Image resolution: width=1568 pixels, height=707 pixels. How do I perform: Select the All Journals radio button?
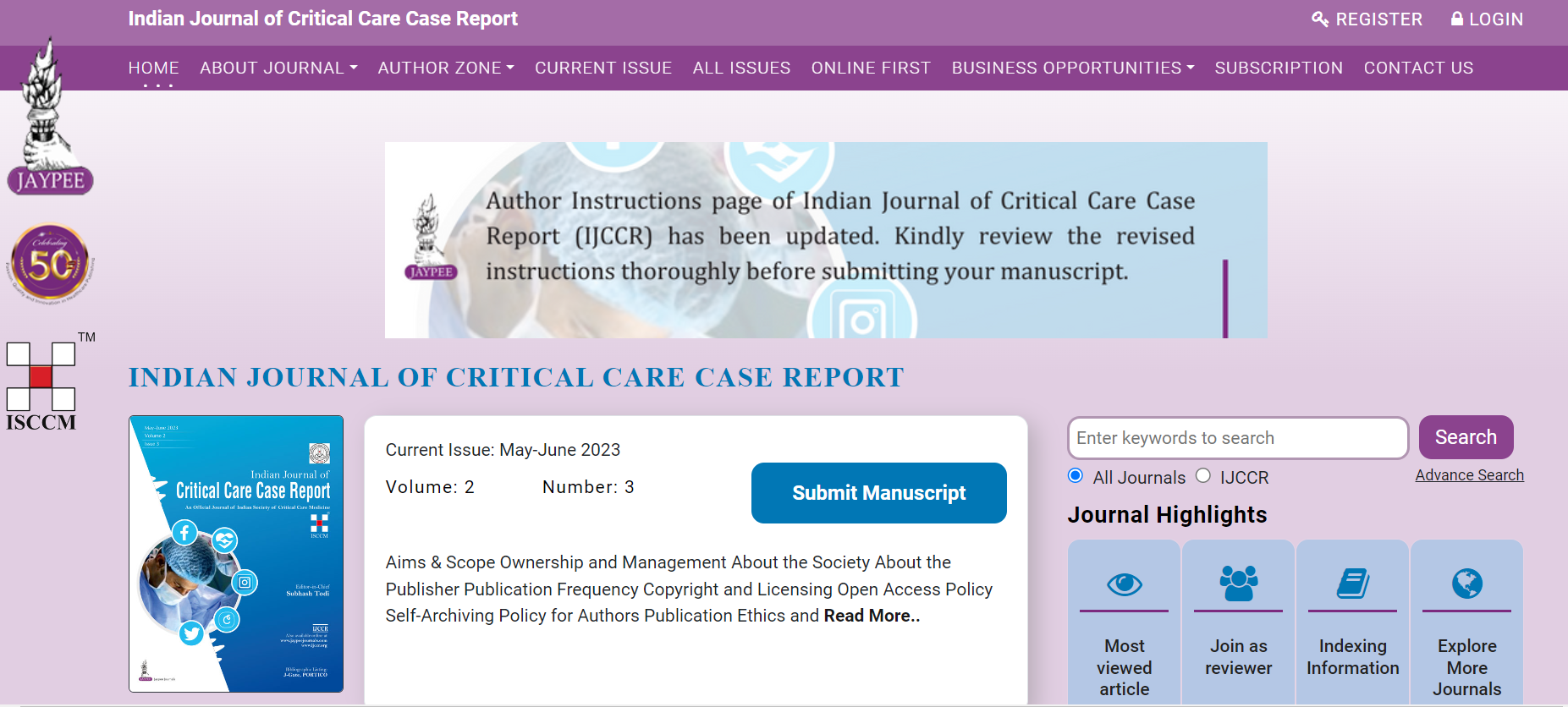1076,475
